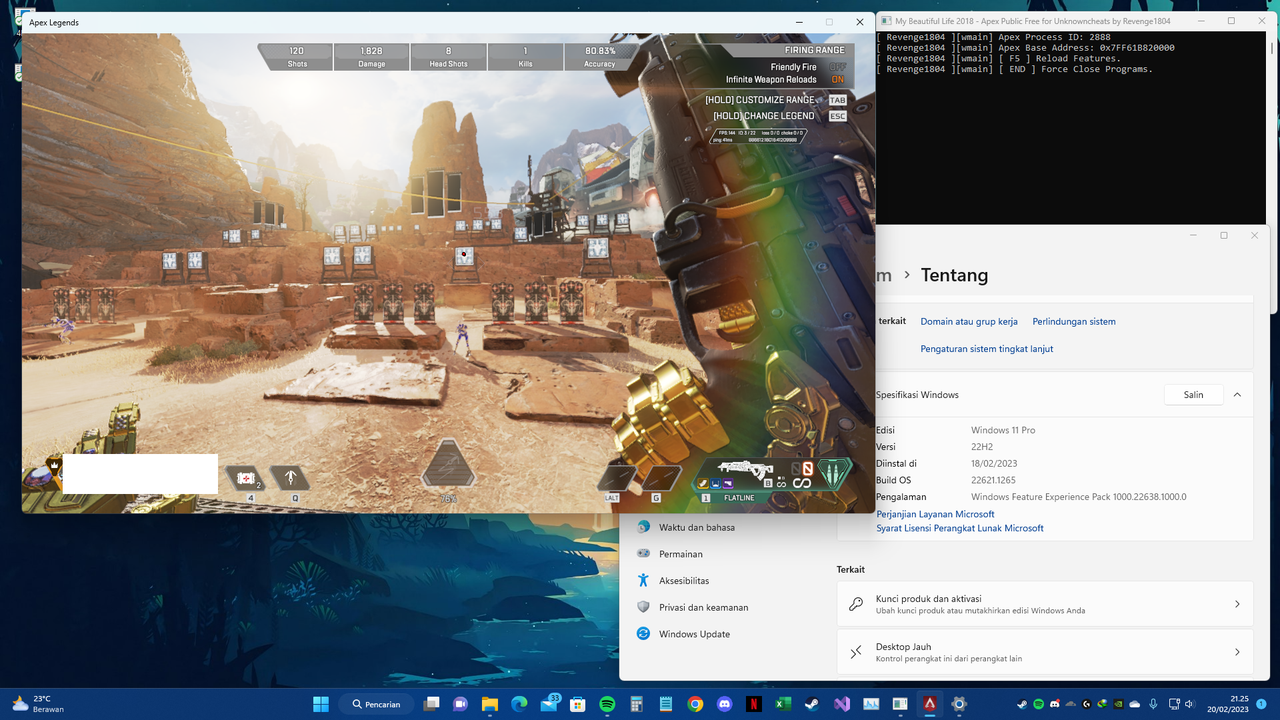Select Windows Update in the settings sidebar
1280x720 pixels.
click(693, 633)
